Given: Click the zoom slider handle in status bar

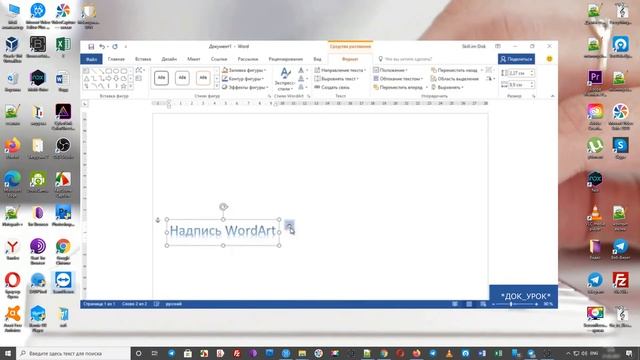Looking at the screenshot, I should [x=511, y=304].
